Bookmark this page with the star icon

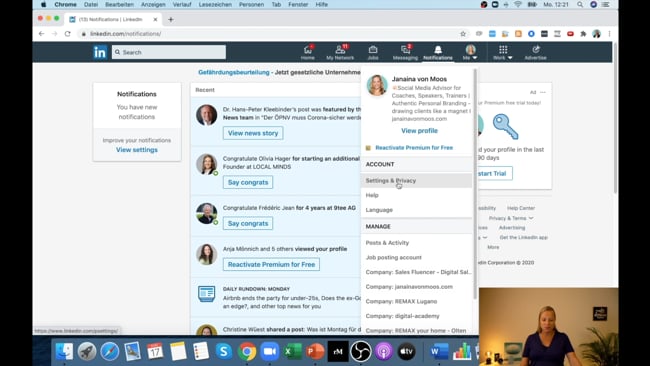click(x=463, y=34)
